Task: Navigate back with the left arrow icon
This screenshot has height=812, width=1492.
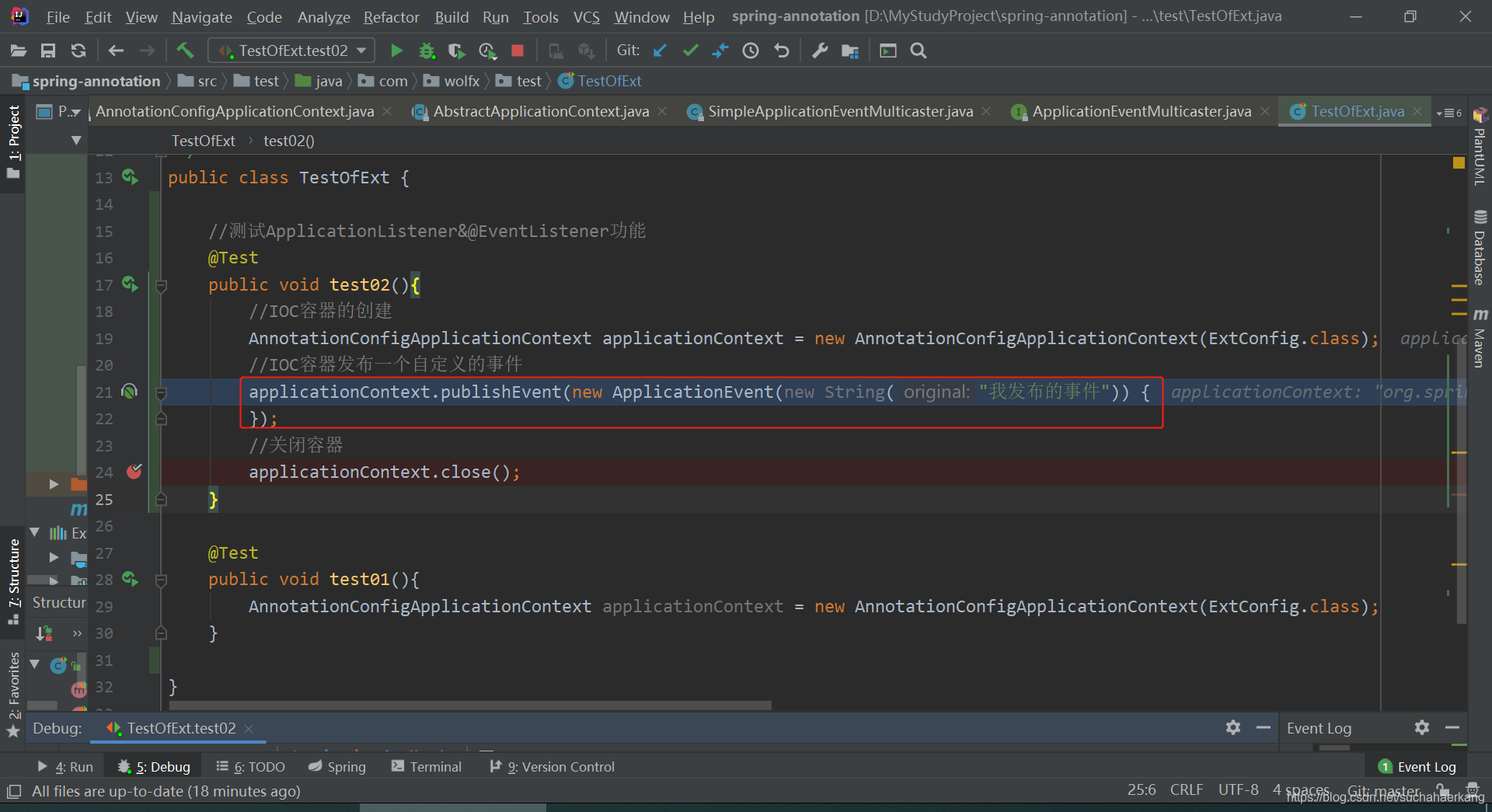Action: (x=116, y=51)
